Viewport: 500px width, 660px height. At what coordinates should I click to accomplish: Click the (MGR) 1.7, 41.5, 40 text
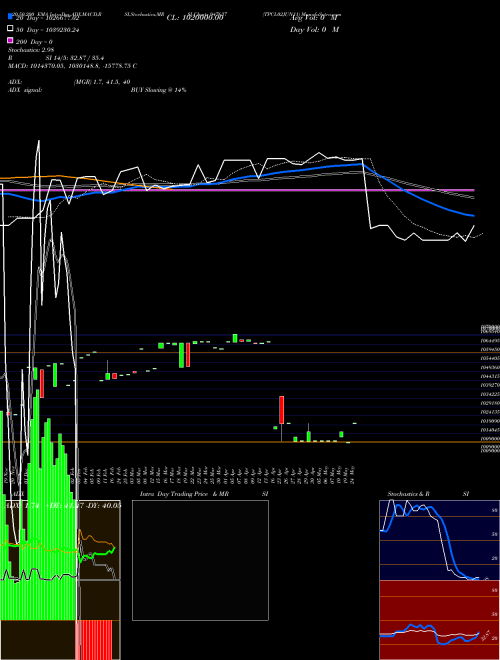[x=102, y=82]
